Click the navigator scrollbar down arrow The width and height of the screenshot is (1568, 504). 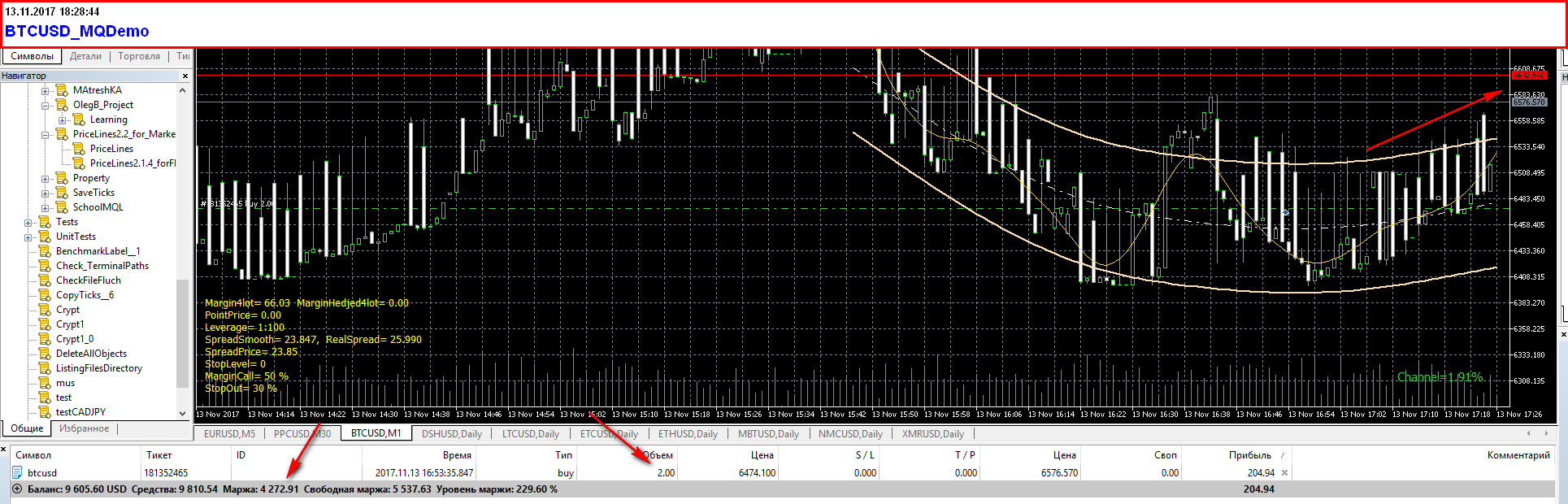[183, 413]
